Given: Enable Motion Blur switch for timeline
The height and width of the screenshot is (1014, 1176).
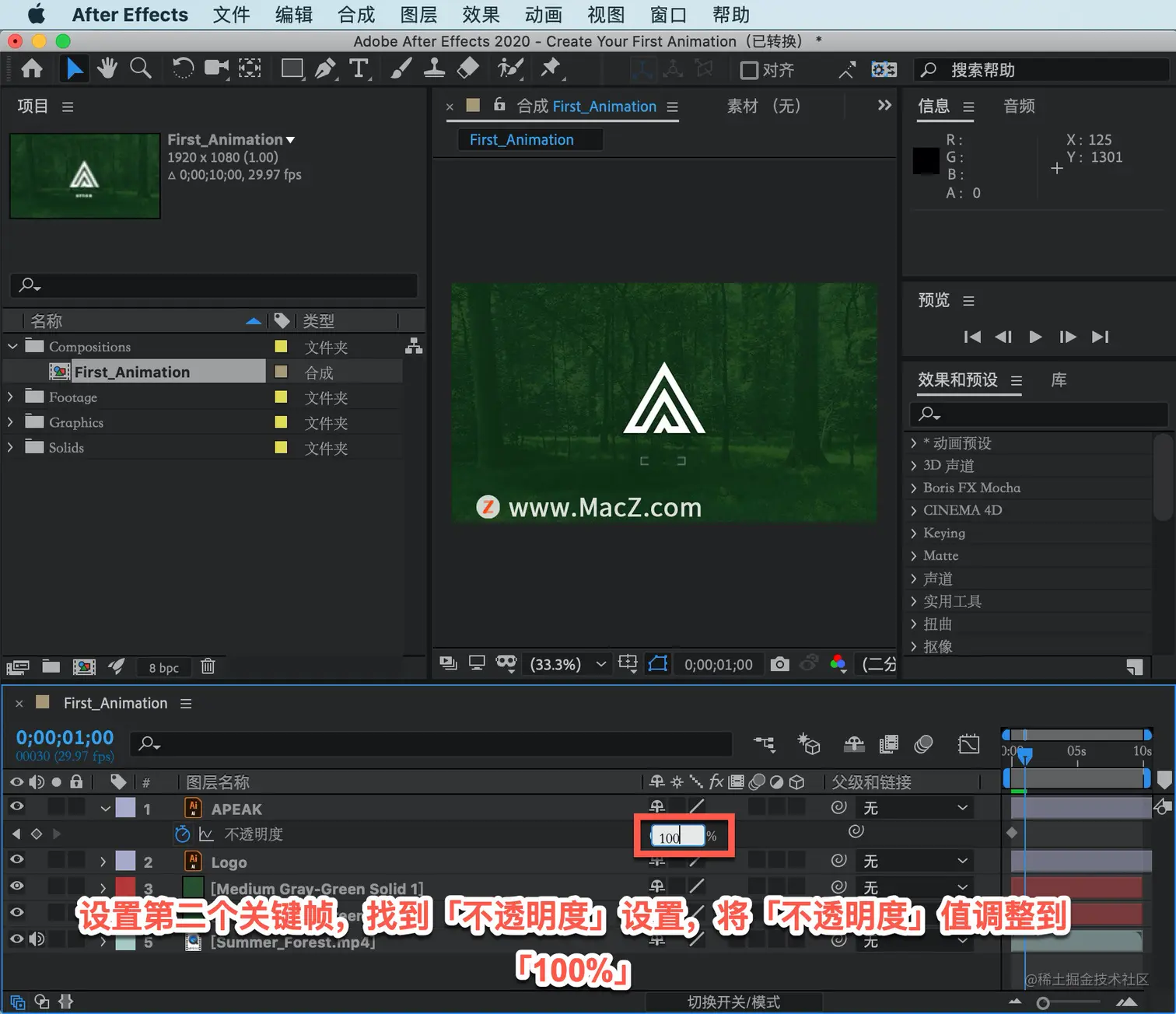Looking at the screenshot, I should (923, 744).
